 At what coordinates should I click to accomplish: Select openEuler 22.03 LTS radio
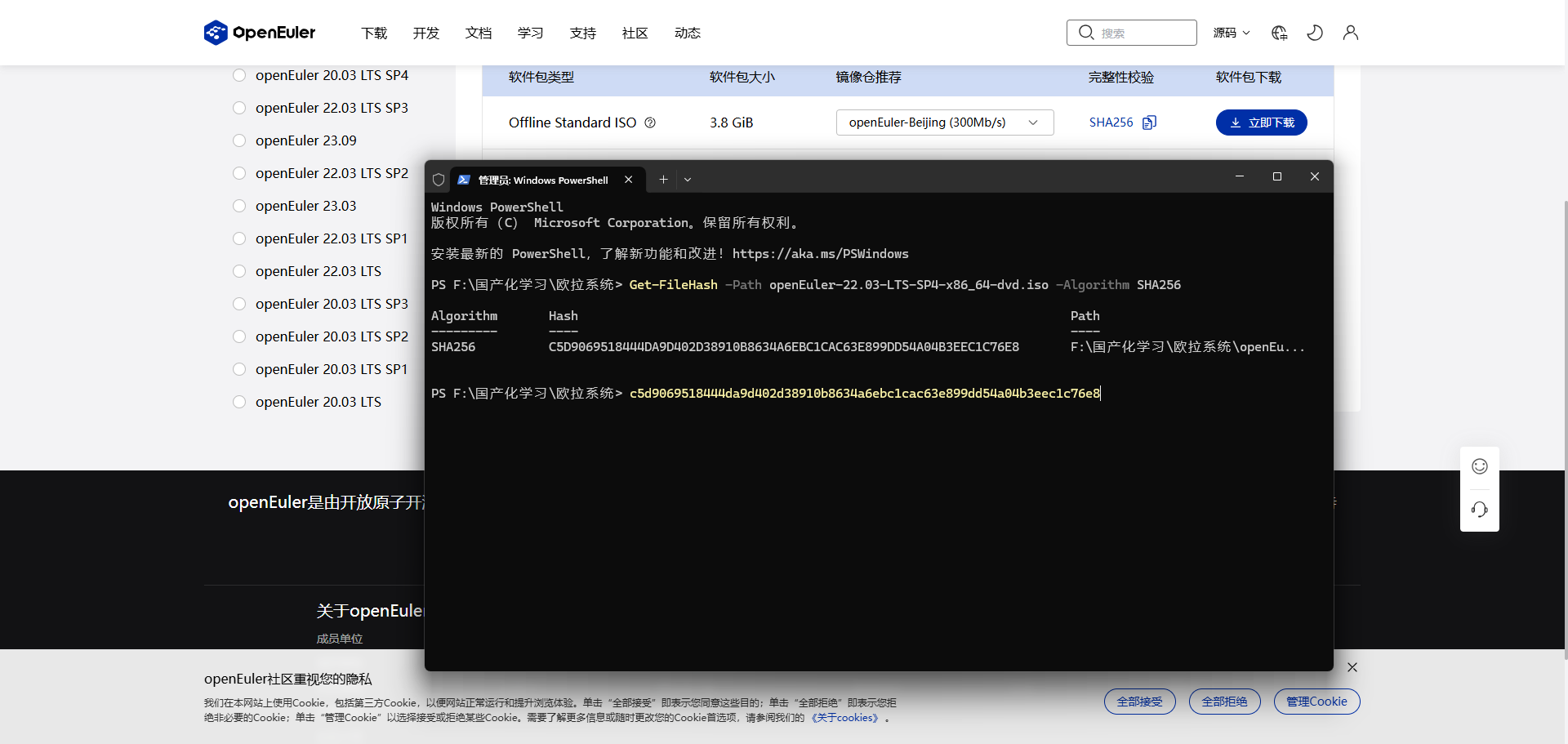click(239, 271)
